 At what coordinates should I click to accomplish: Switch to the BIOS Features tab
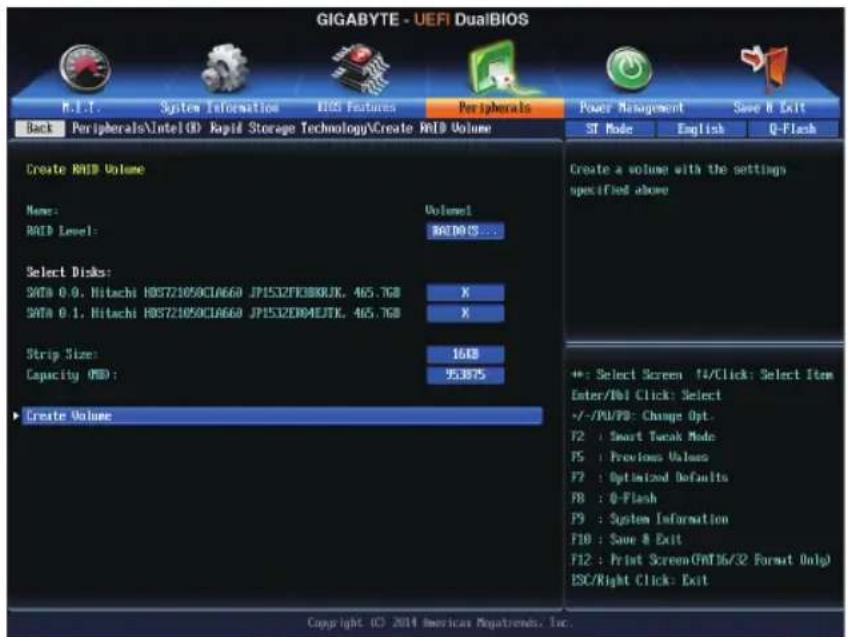[x=357, y=108]
